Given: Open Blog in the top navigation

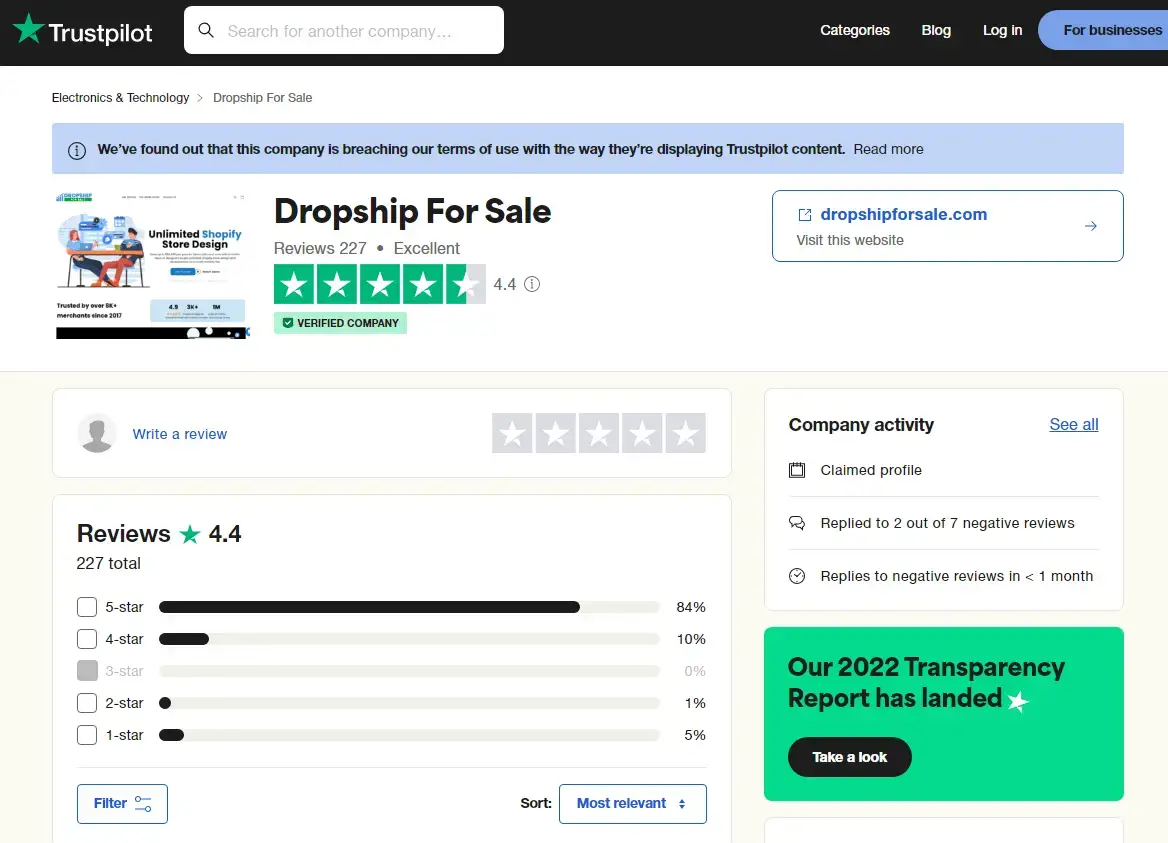Looking at the screenshot, I should pos(936,31).
